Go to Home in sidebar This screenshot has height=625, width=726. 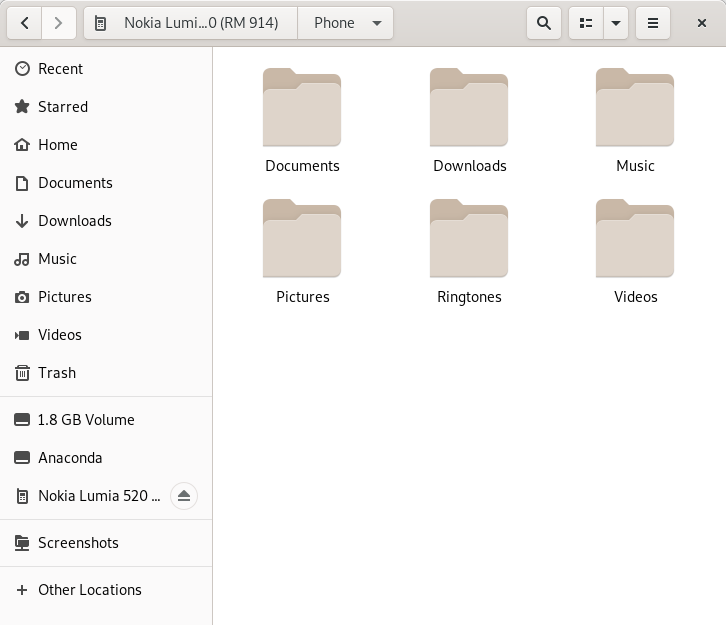point(57,145)
